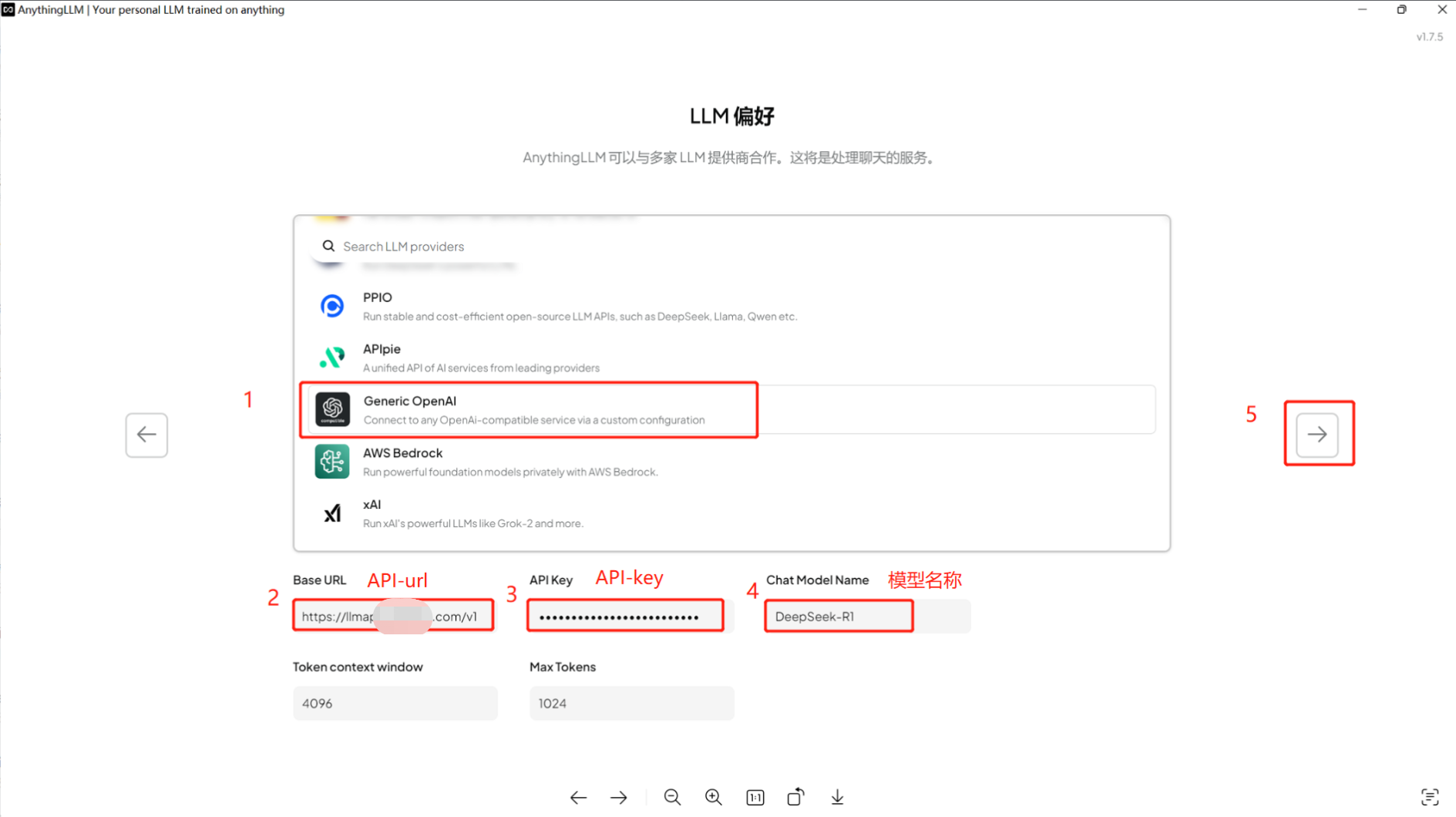Screen dimensions: 1456x817
Task: Click the 'Base URL' field label
Action: (319, 580)
